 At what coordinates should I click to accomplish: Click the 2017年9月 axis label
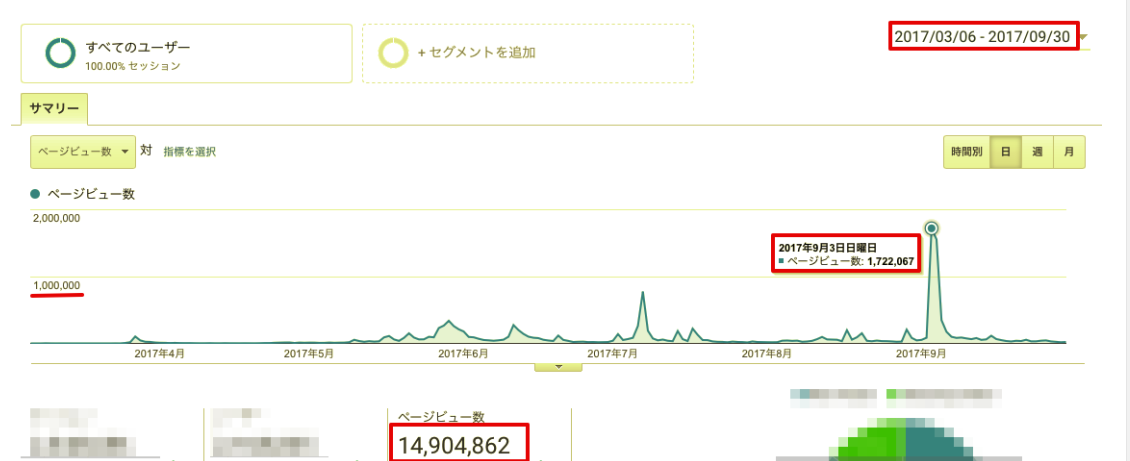(921, 354)
